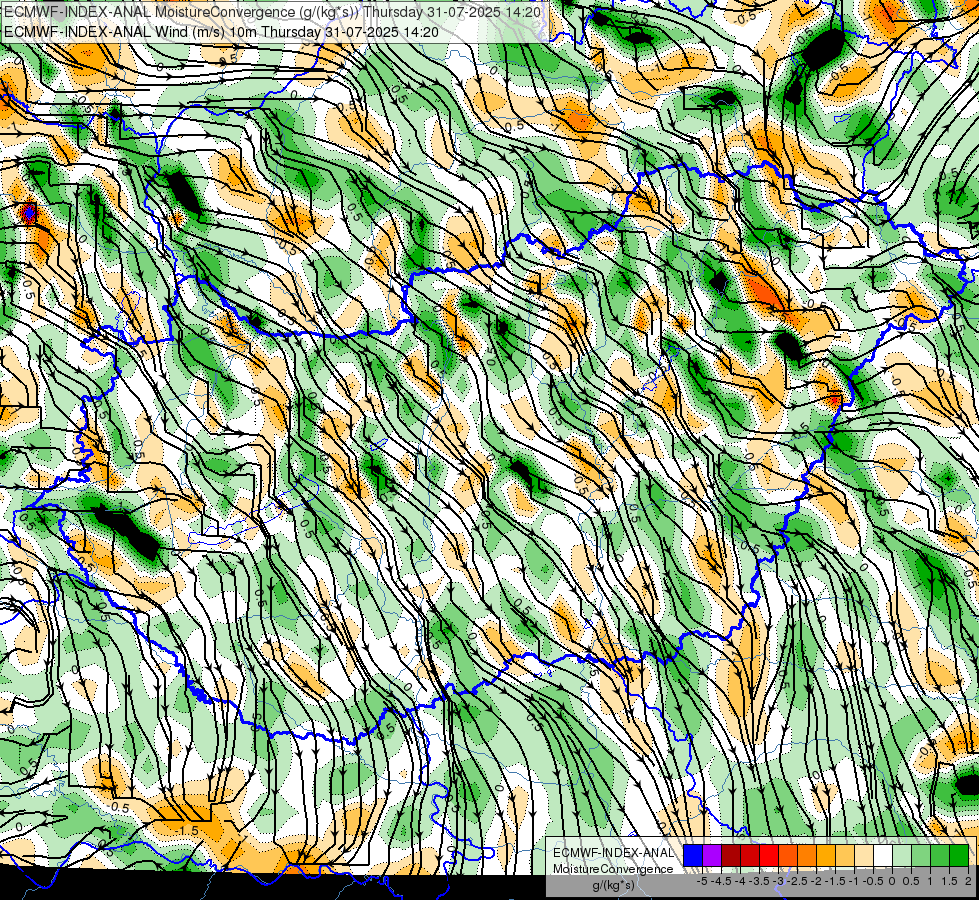
Task: Select legend swatch between -3.5 and -3
Action: coord(769,855)
